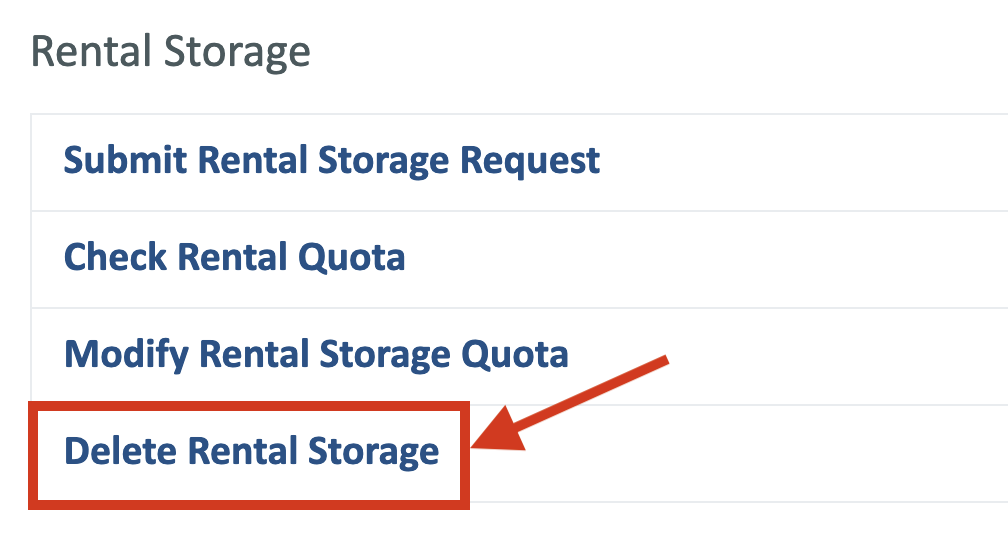1008x538 pixels.
Task: Open the Submit Rental Storage Request link
Action: 332,161
